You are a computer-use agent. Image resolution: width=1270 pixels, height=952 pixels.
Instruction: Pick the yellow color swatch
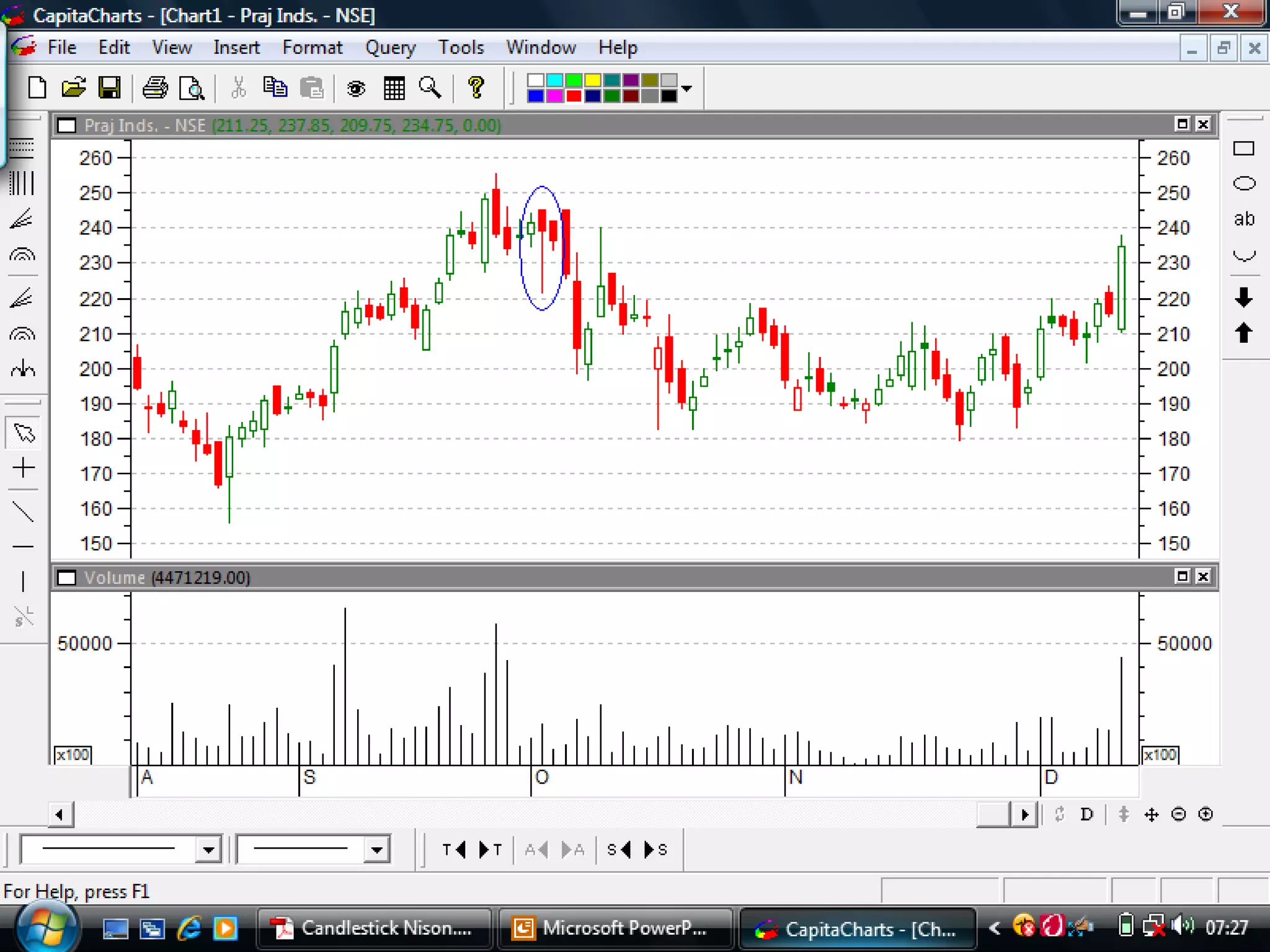(x=592, y=81)
